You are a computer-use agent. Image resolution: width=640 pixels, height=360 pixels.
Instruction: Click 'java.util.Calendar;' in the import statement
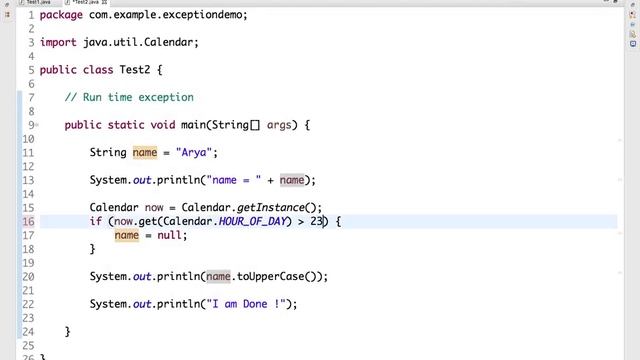tap(141, 42)
